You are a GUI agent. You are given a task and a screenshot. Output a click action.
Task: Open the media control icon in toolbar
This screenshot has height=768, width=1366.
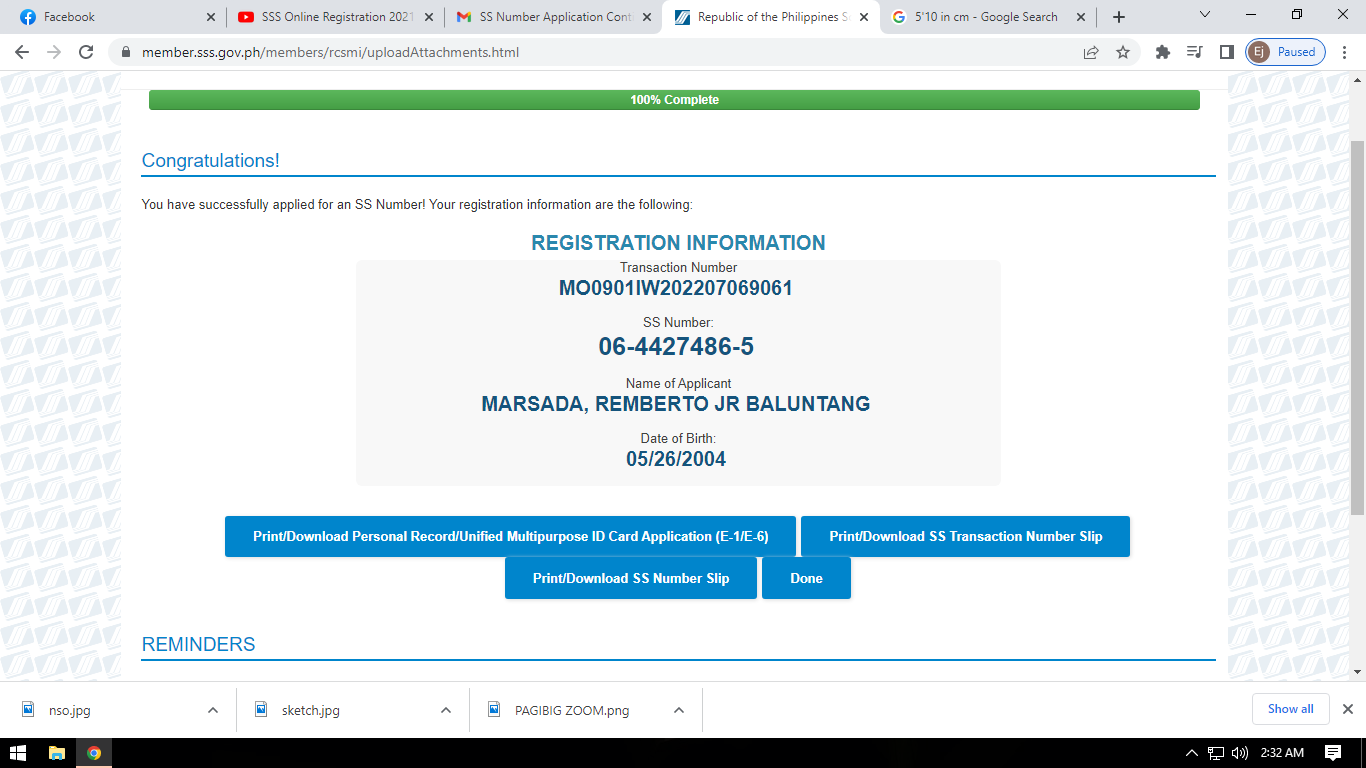point(1194,52)
